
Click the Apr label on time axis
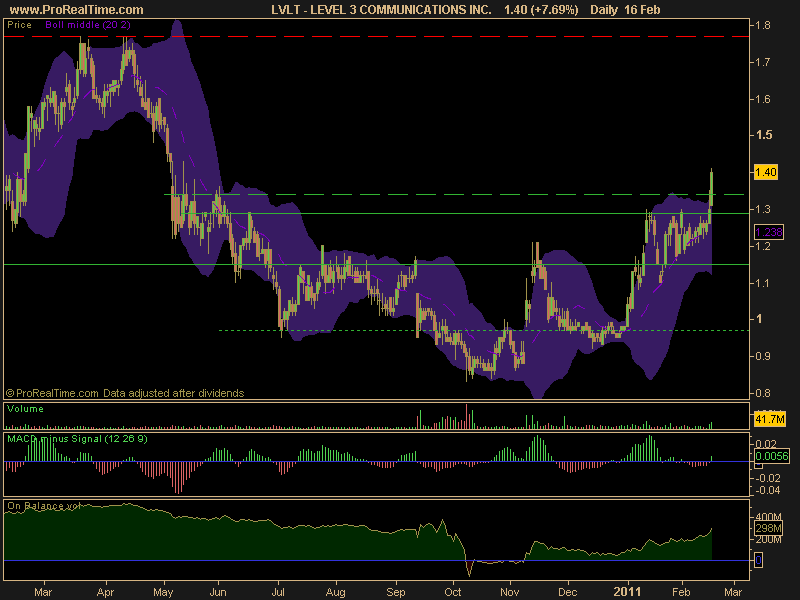tap(106, 592)
